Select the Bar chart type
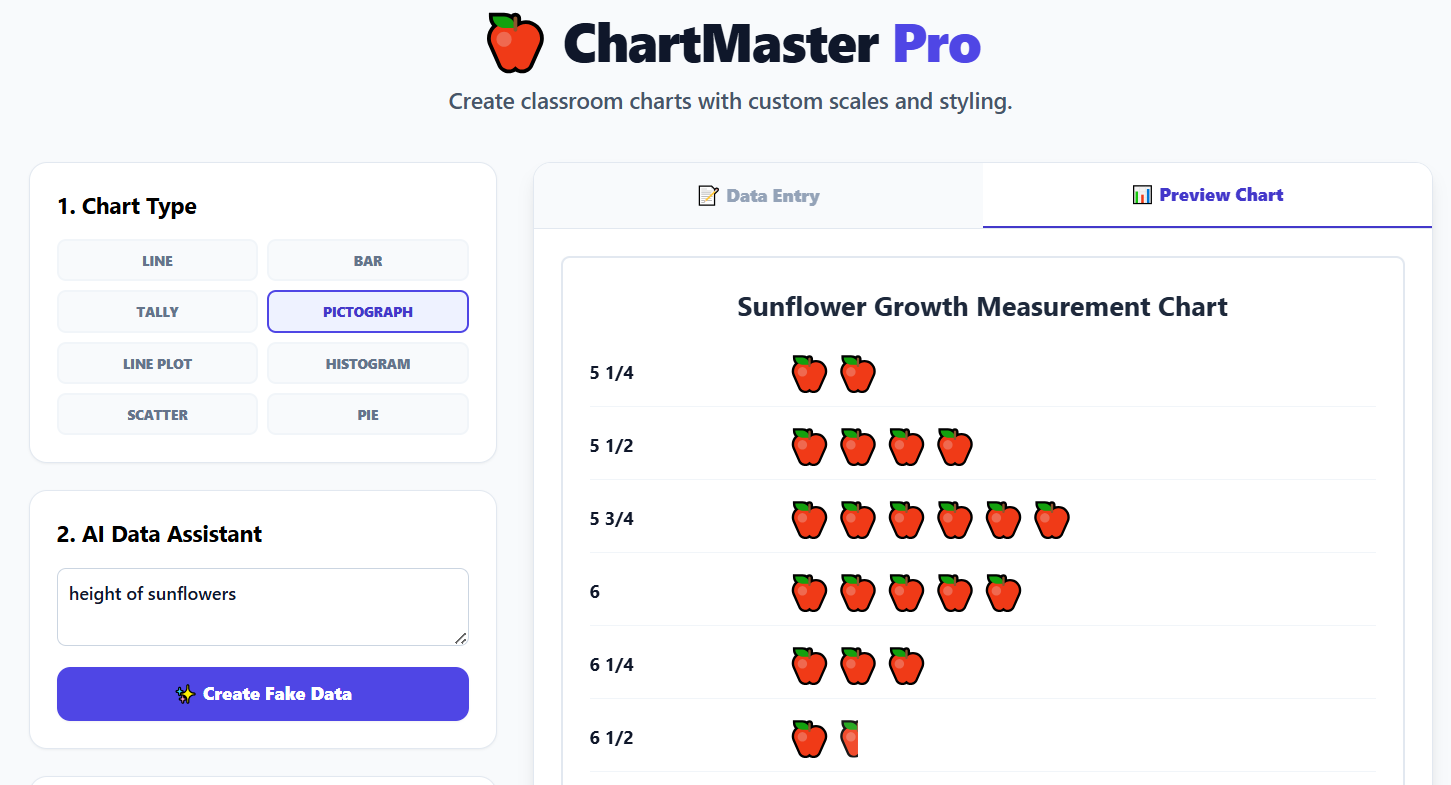 pos(368,261)
